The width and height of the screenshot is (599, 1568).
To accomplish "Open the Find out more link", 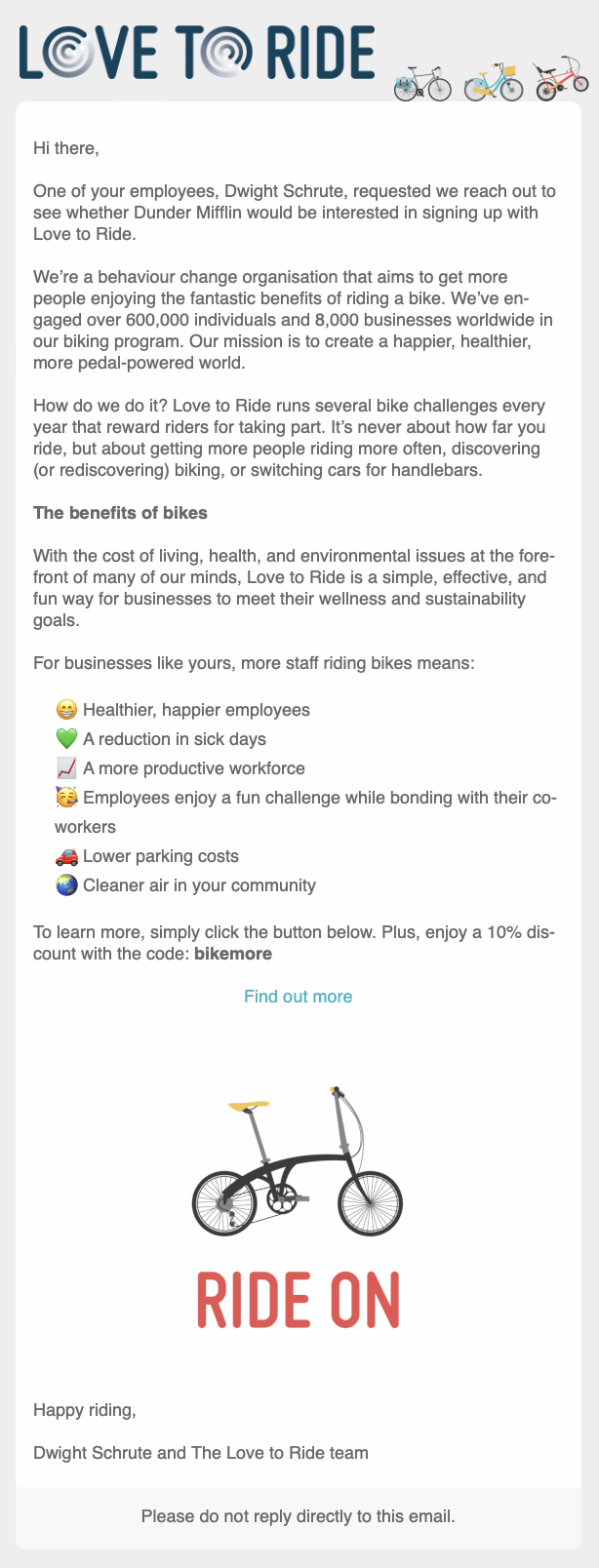I will coord(299,997).
